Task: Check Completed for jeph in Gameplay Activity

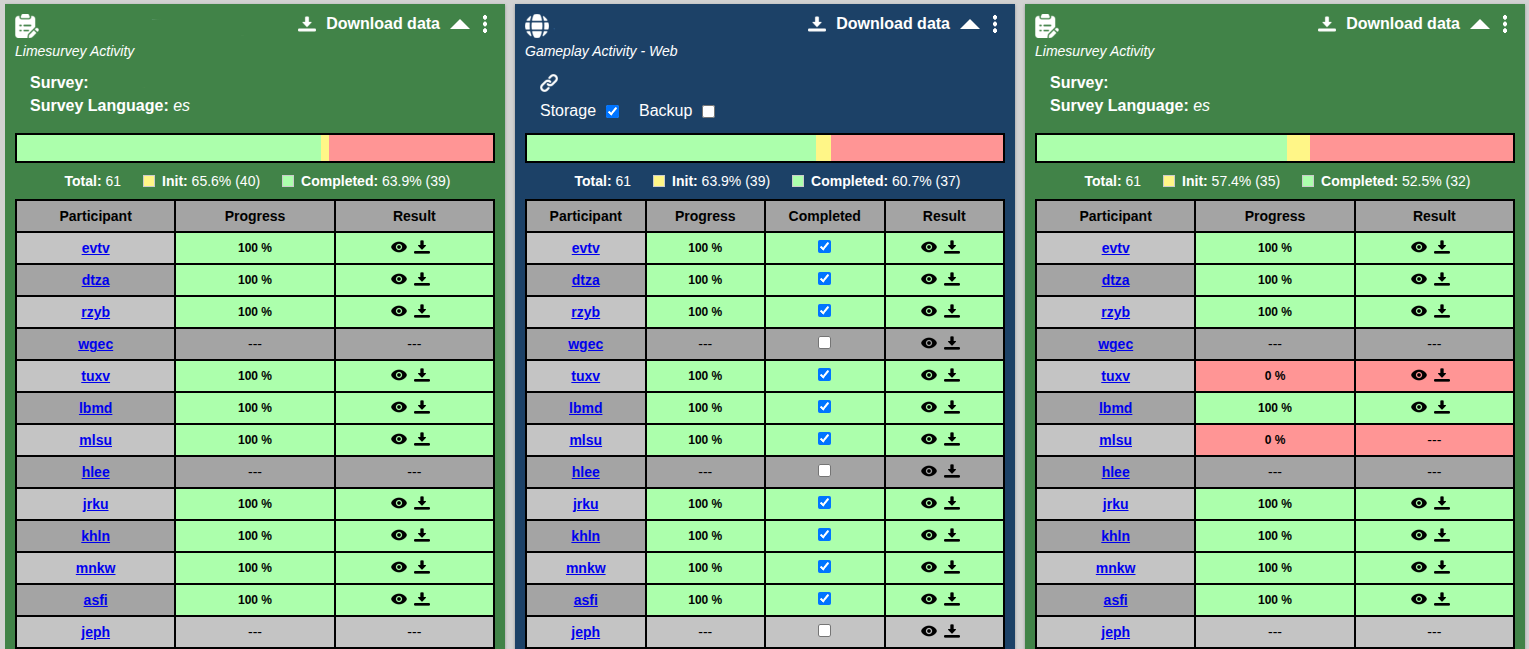Action: [825, 630]
